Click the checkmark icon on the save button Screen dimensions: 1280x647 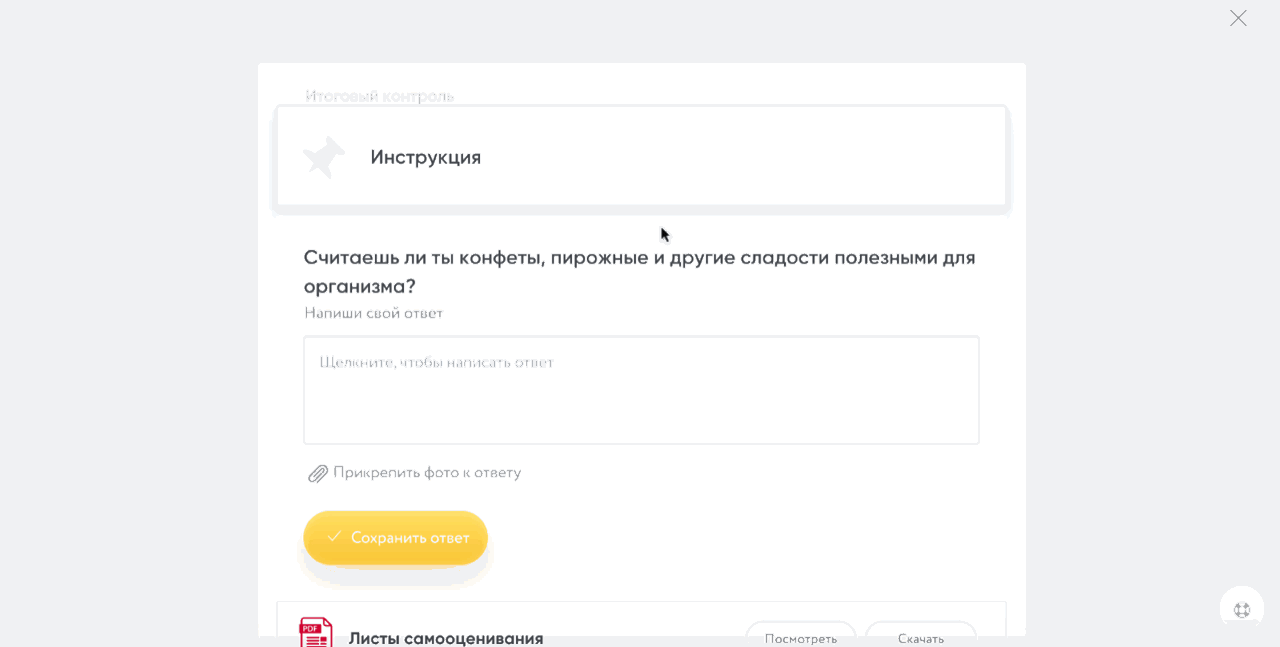click(335, 537)
